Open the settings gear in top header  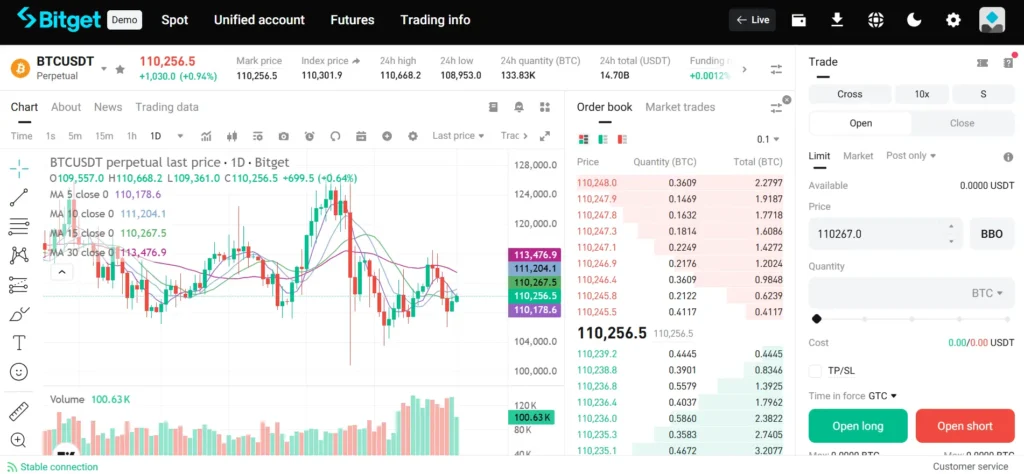[x=953, y=20]
